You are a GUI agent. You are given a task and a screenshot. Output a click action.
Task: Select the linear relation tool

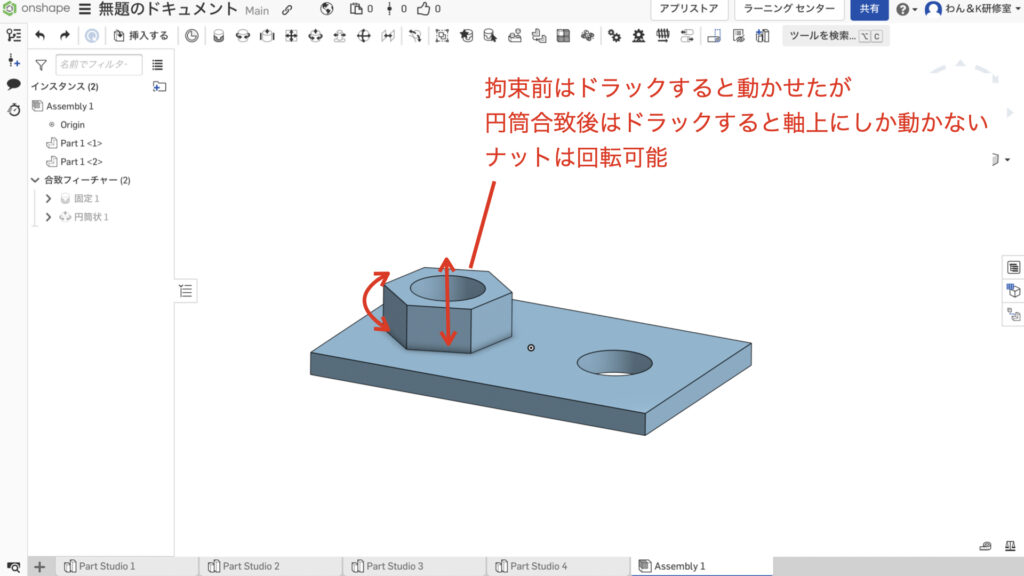pos(687,36)
